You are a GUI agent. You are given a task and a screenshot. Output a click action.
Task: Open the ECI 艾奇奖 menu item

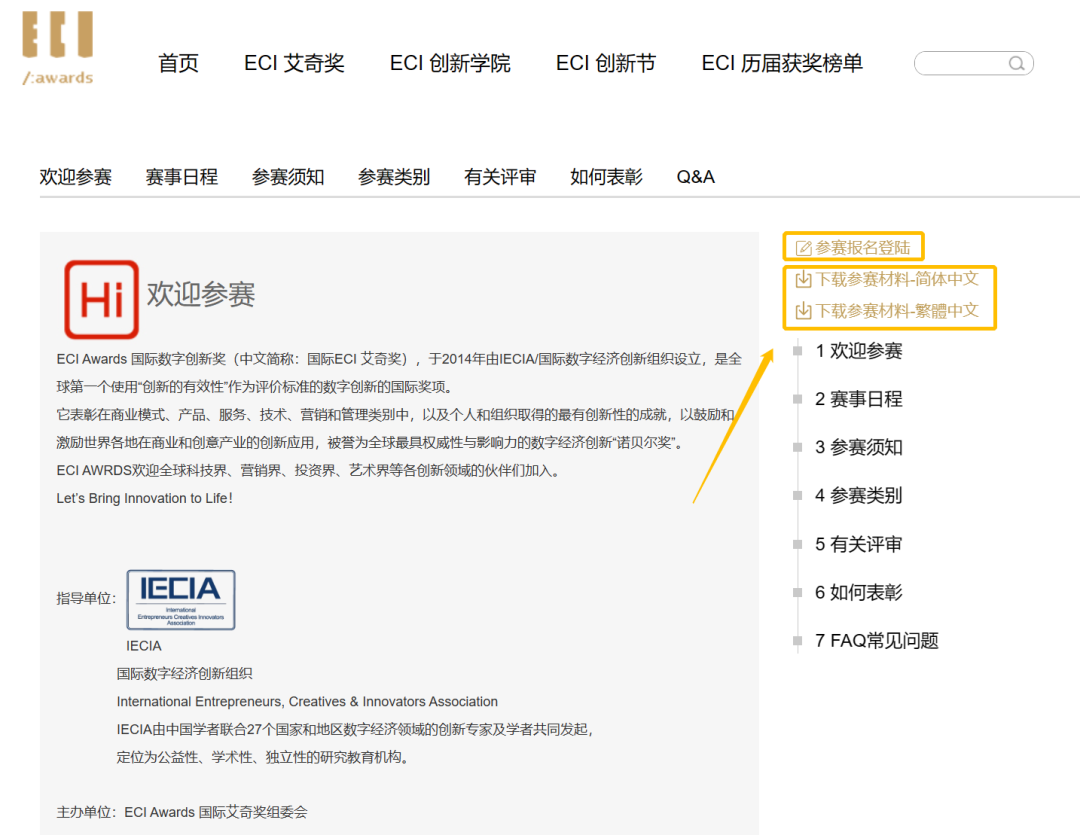[294, 62]
